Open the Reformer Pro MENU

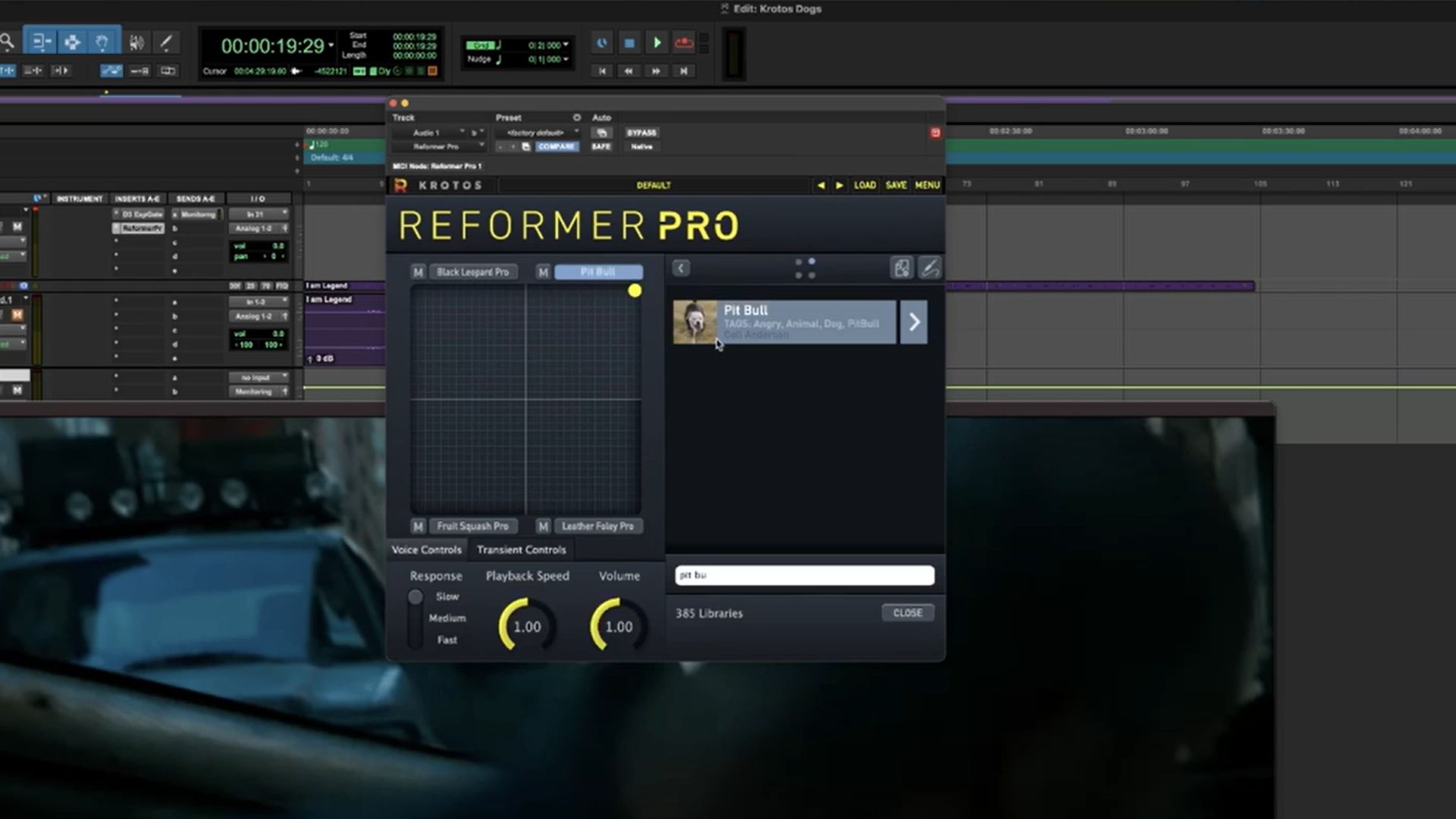927,185
